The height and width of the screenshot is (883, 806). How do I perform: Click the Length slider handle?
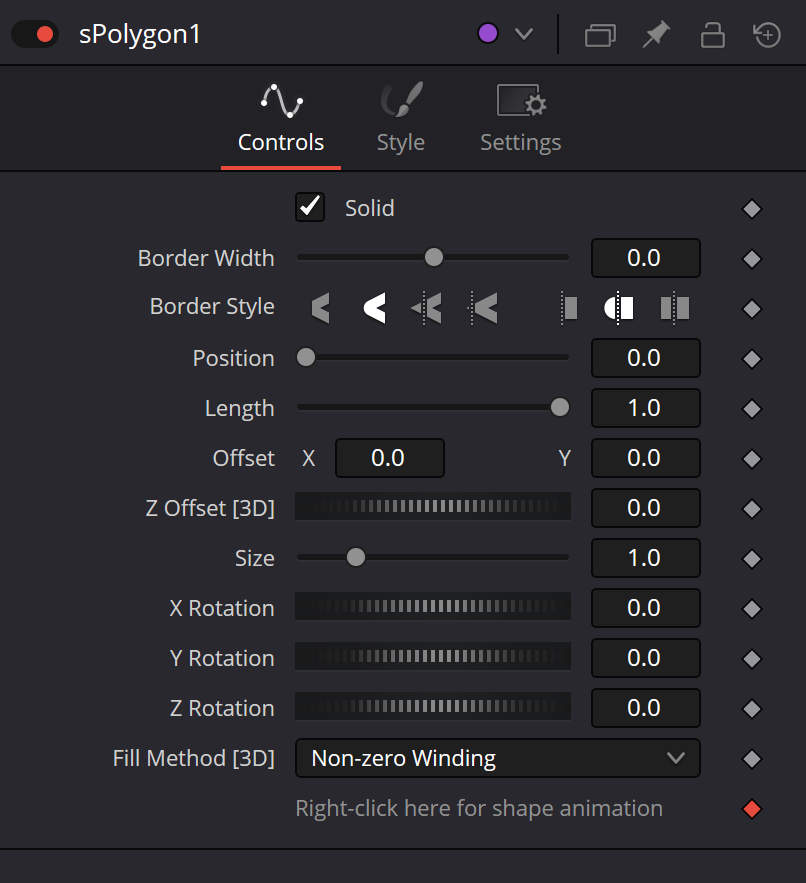pyautogui.click(x=560, y=407)
